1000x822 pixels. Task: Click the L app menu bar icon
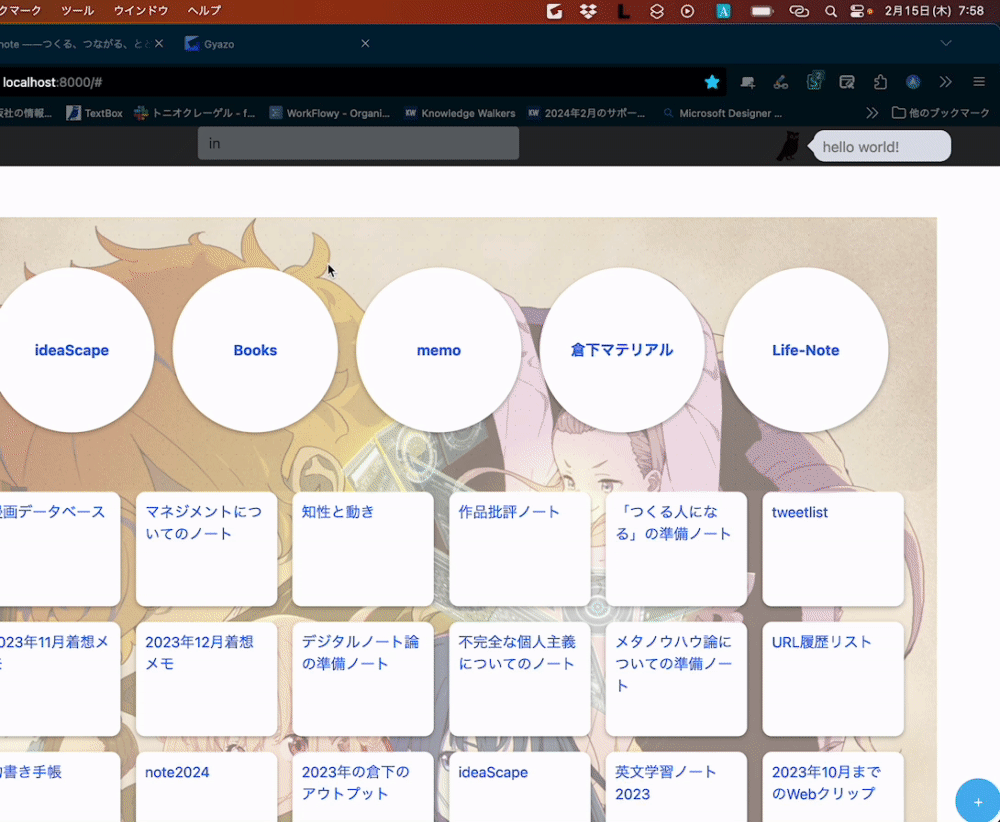[623, 11]
